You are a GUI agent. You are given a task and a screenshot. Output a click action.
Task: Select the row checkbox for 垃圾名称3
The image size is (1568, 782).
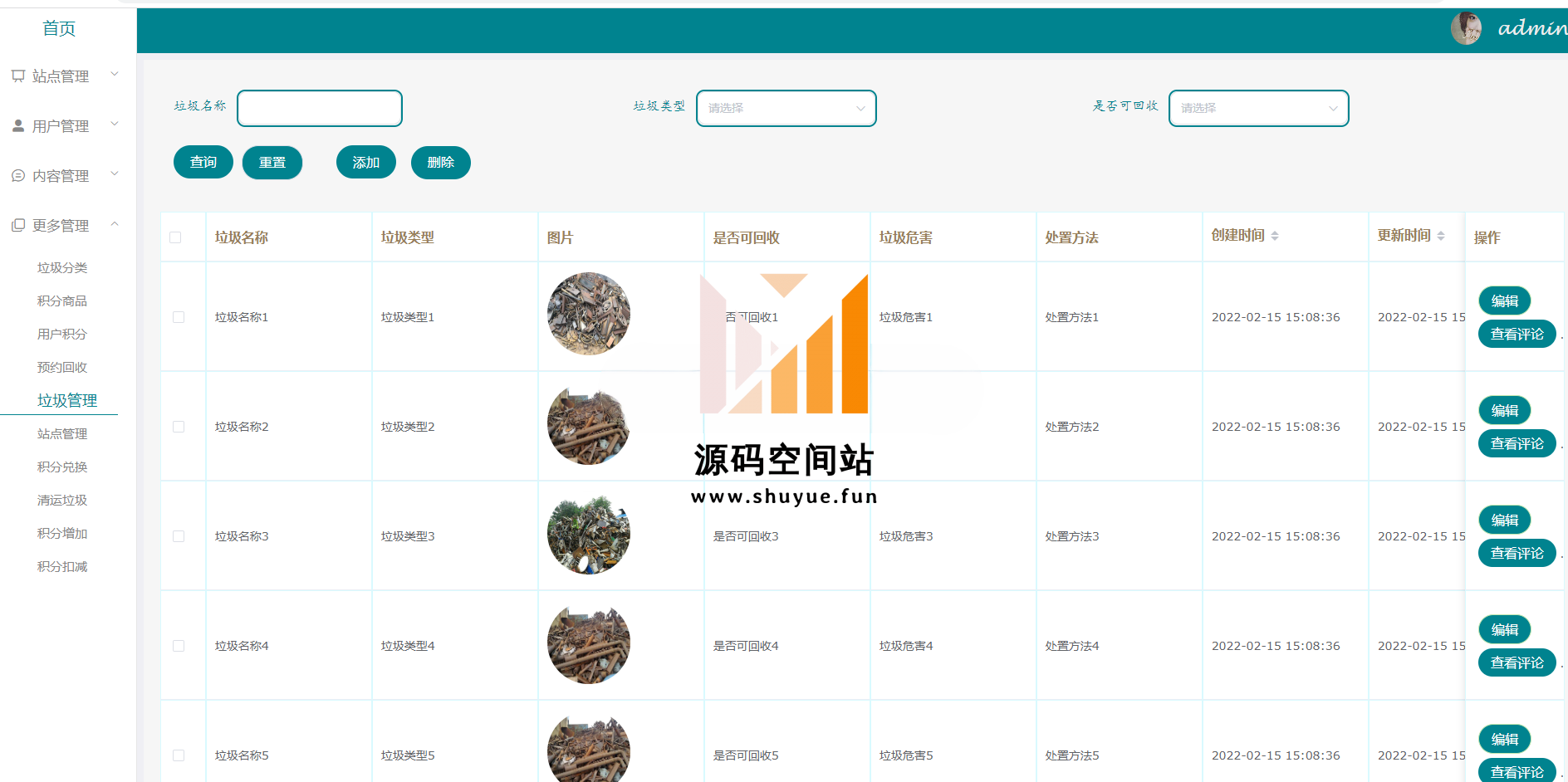pos(179,536)
